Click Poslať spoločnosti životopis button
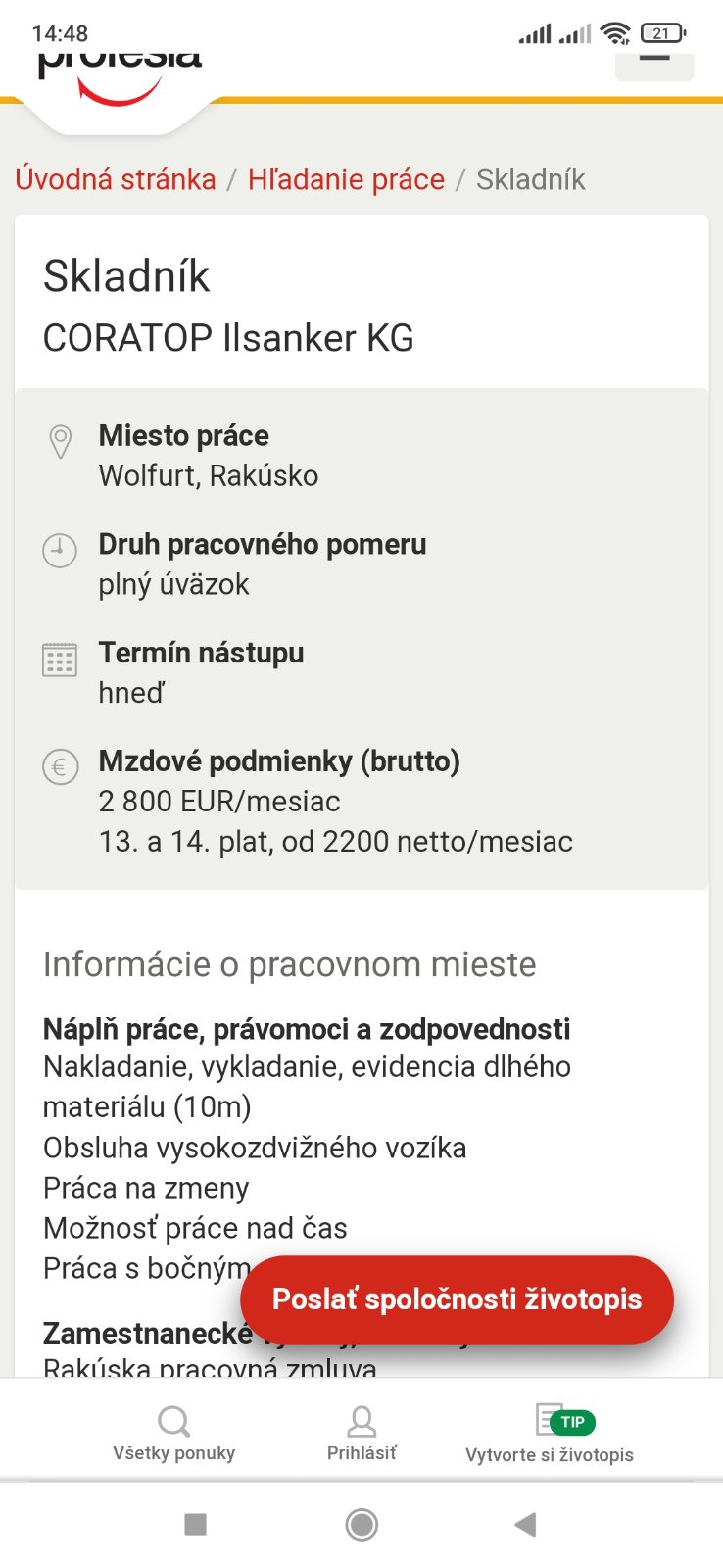The image size is (723, 1568). pos(457,1299)
